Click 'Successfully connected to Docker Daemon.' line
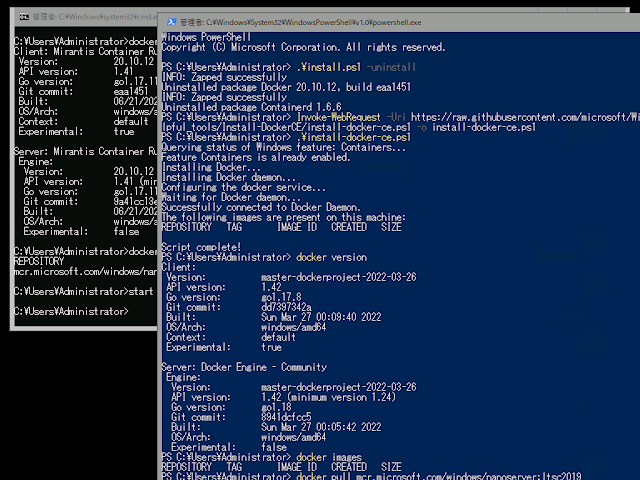 click(261, 207)
